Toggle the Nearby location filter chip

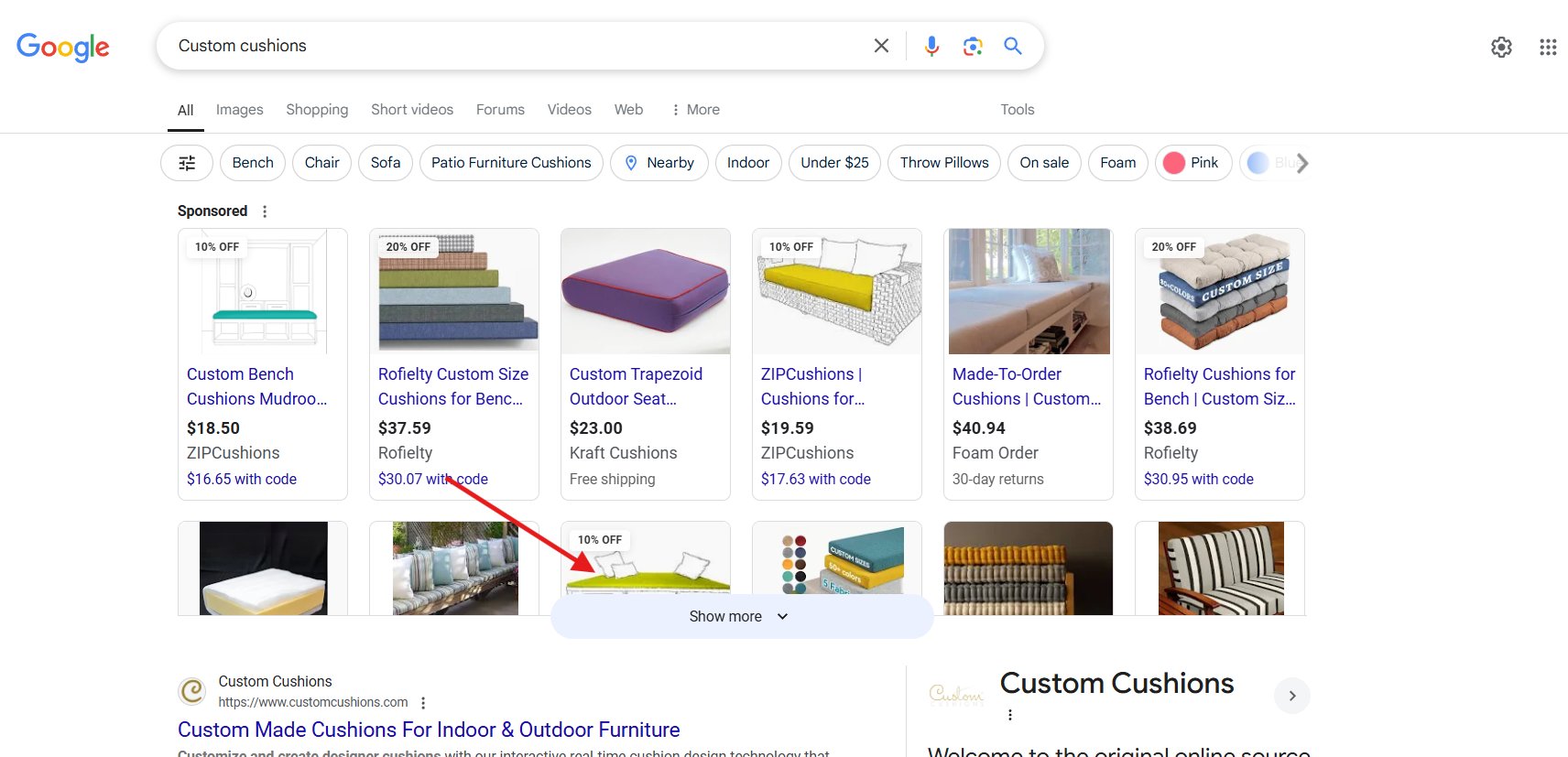coord(659,163)
